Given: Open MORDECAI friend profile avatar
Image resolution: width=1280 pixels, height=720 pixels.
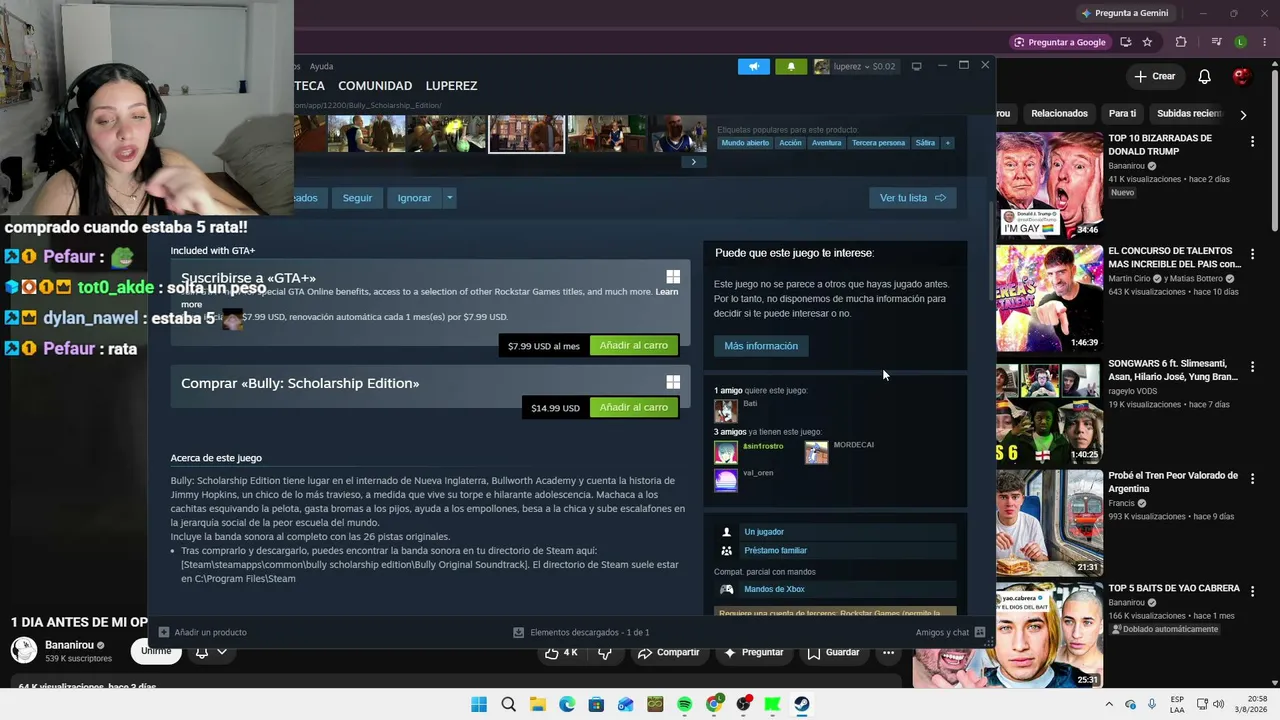Looking at the screenshot, I should pos(817,453).
